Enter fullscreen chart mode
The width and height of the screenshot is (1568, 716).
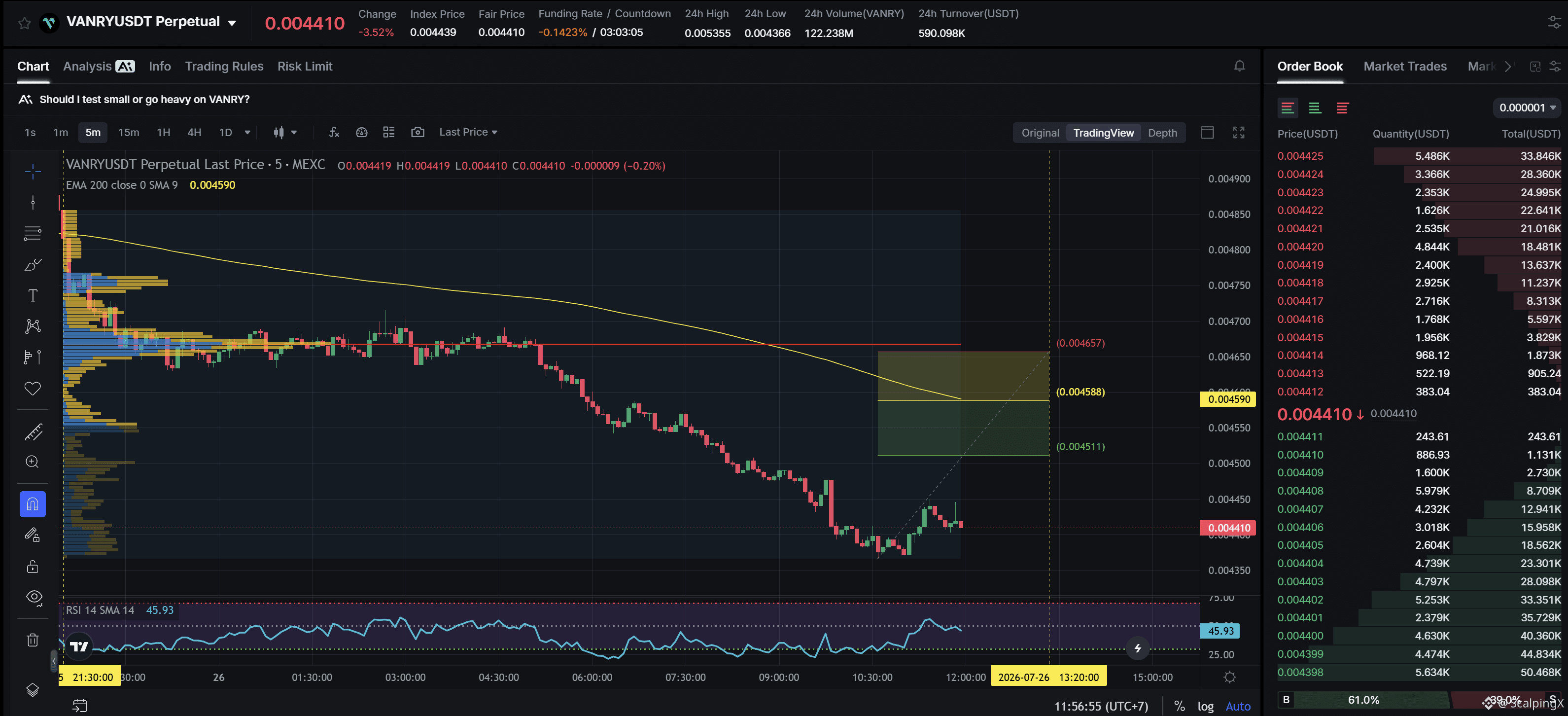coord(1238,132)
